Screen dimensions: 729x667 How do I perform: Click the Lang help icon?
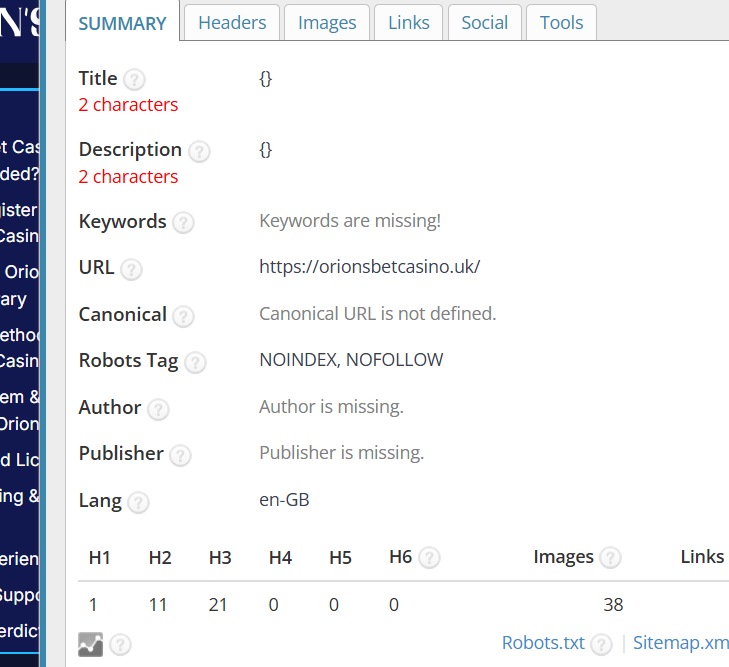138,502
